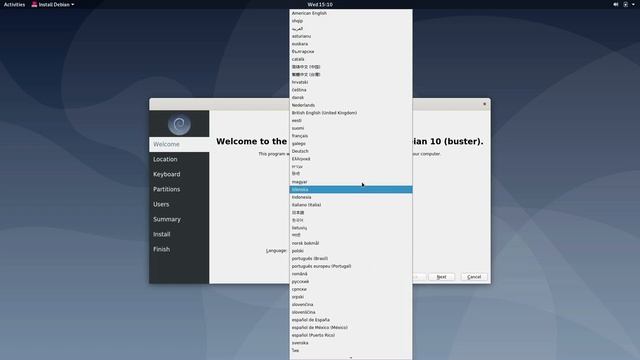
Task: Choose português (Brasil) from language list
Action: (351, 258)
